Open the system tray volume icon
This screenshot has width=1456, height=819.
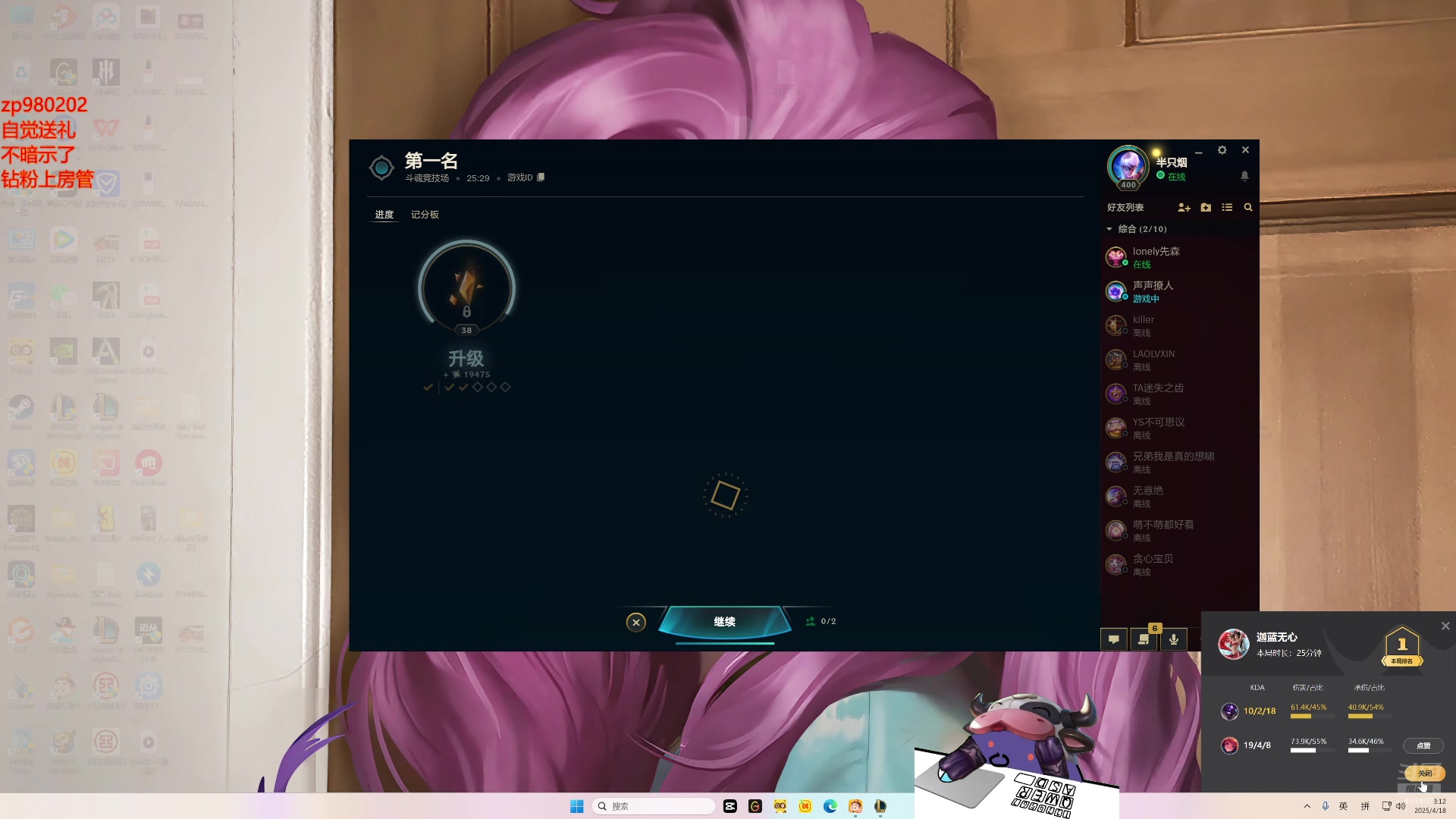1401,806
